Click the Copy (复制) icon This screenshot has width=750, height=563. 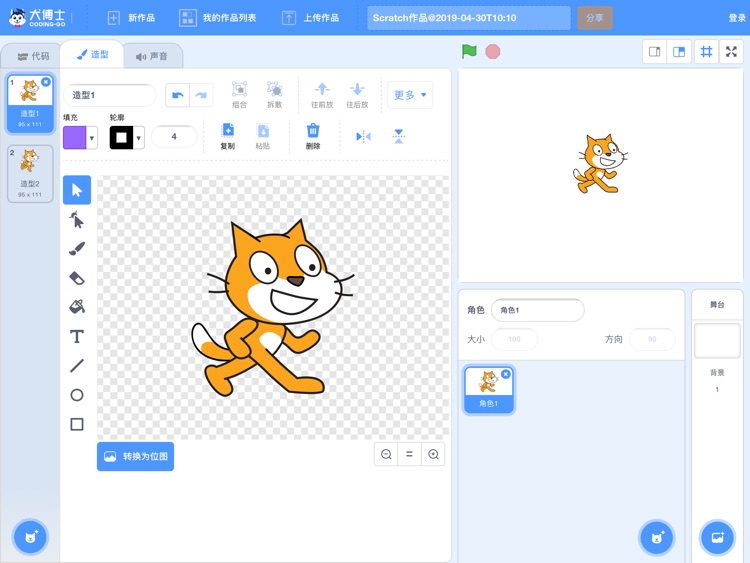[228, 136]
